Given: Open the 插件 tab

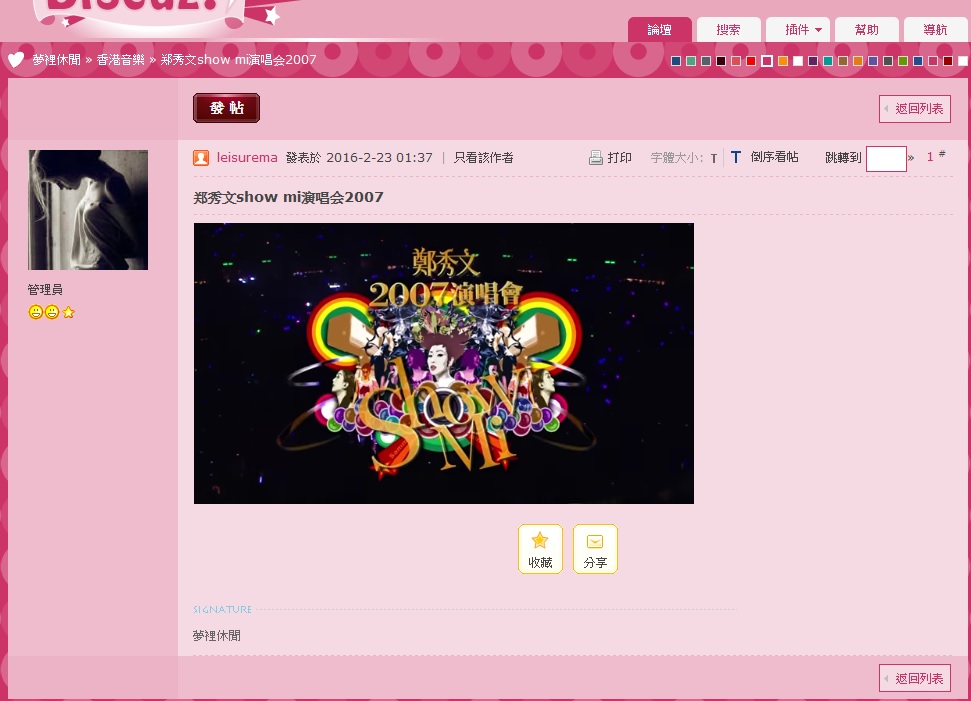Looking at the screenshot, I should [798, 30].
